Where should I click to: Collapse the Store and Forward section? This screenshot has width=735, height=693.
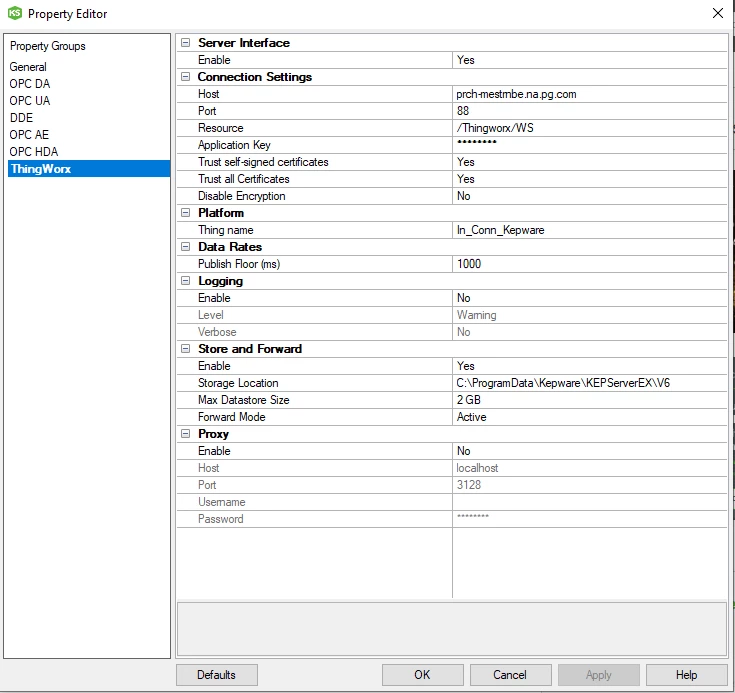click(x=186, y=348)
